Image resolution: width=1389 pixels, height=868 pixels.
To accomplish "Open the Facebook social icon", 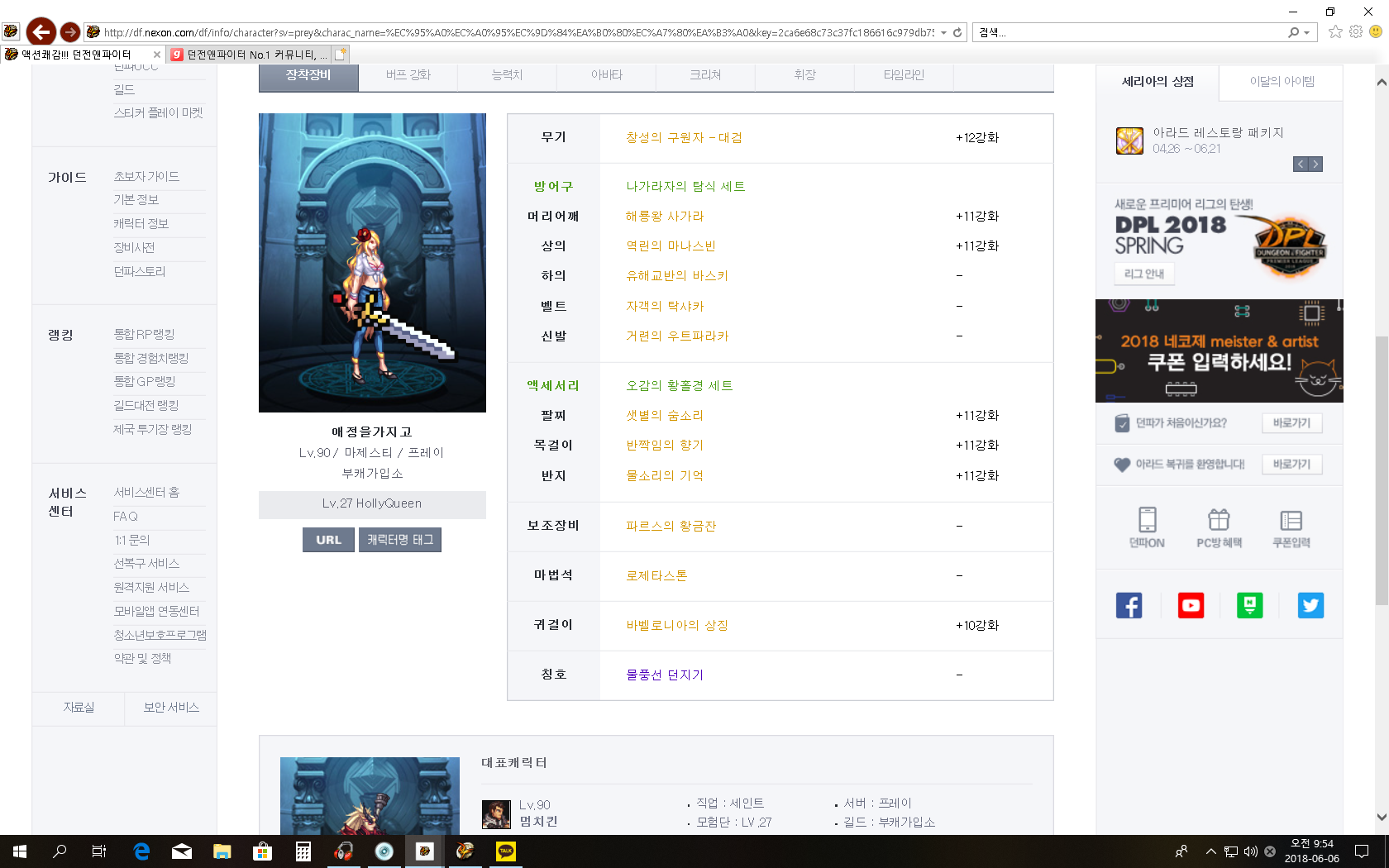I will click(x=1129, y=605).
